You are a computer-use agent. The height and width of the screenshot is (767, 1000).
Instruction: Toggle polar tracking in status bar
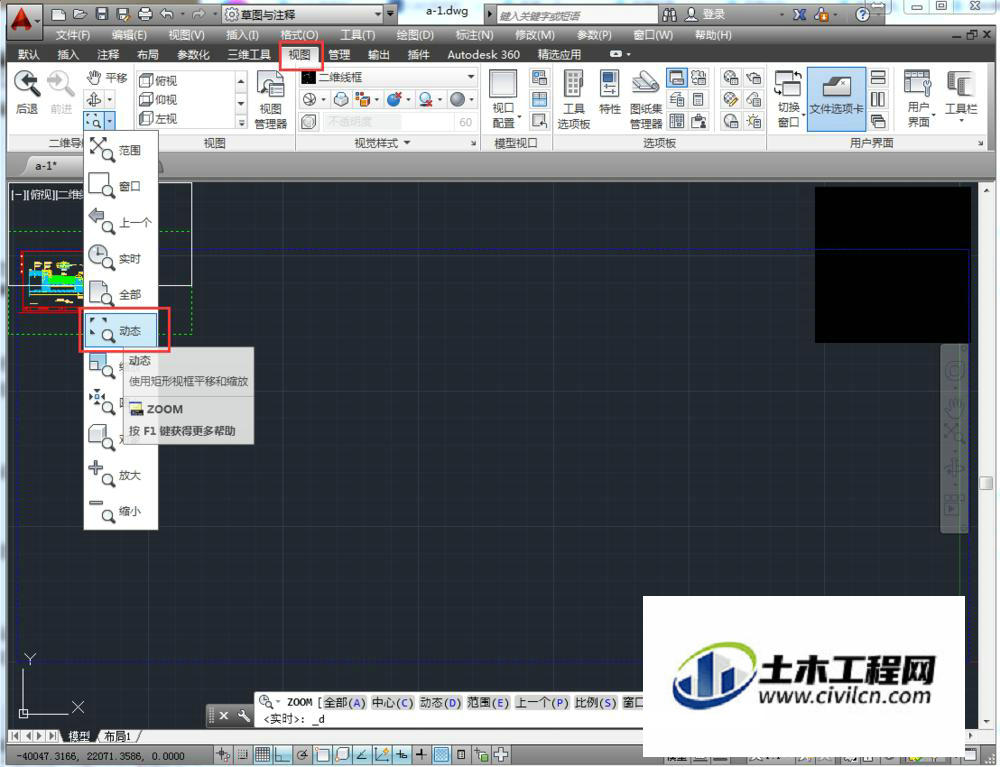(x=302, y=755)
